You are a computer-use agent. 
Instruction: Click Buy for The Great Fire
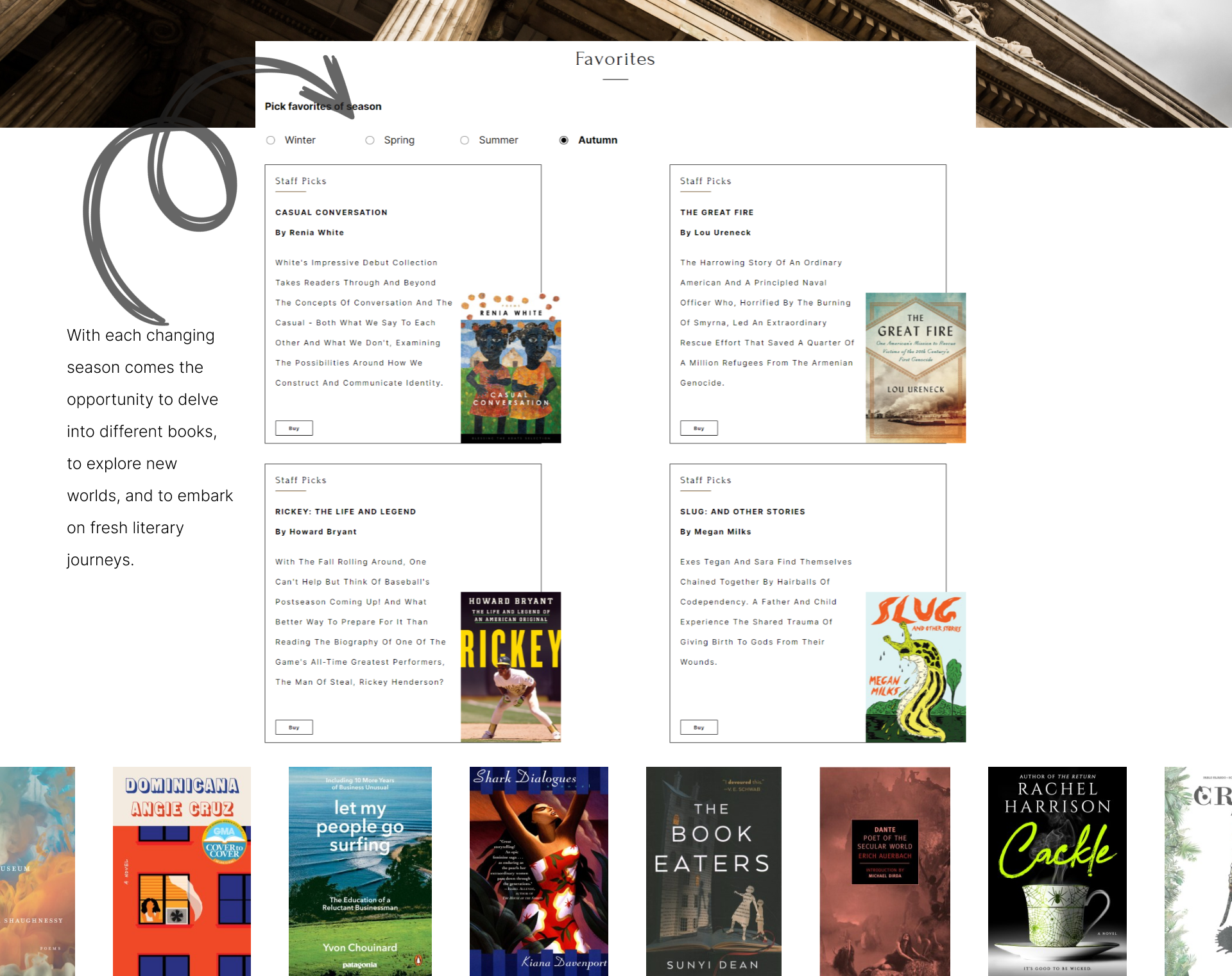[699, 428]
